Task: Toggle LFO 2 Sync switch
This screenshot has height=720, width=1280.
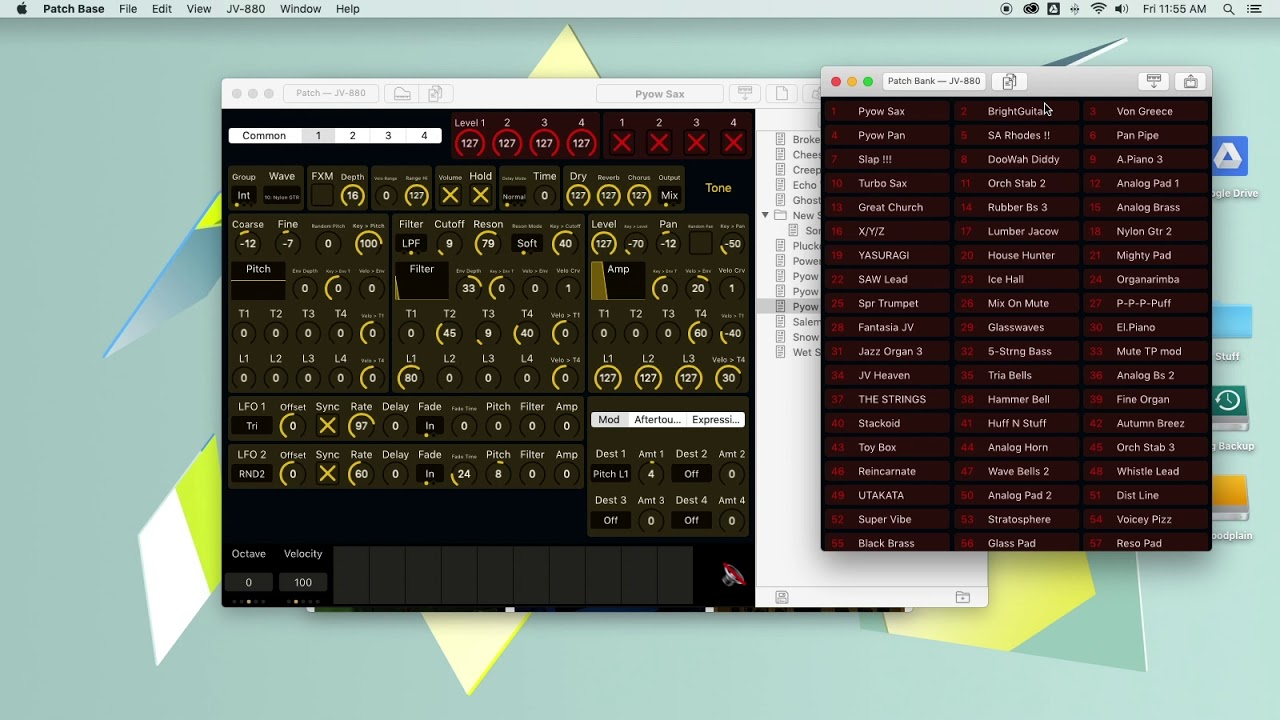Action: 327,474
